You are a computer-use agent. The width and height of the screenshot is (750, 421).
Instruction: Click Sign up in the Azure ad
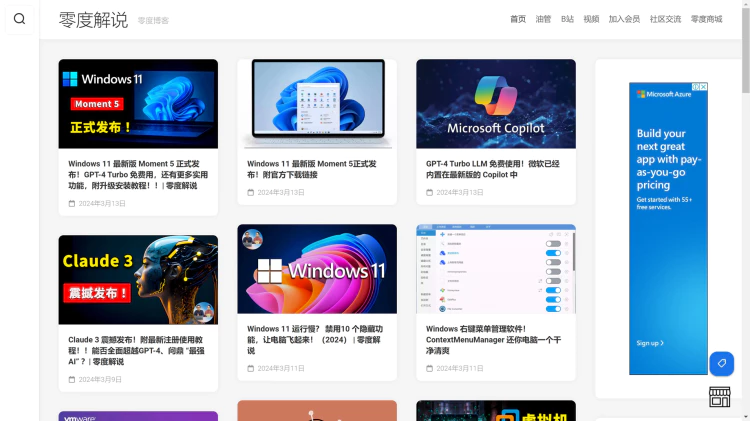tap(650, 343)
